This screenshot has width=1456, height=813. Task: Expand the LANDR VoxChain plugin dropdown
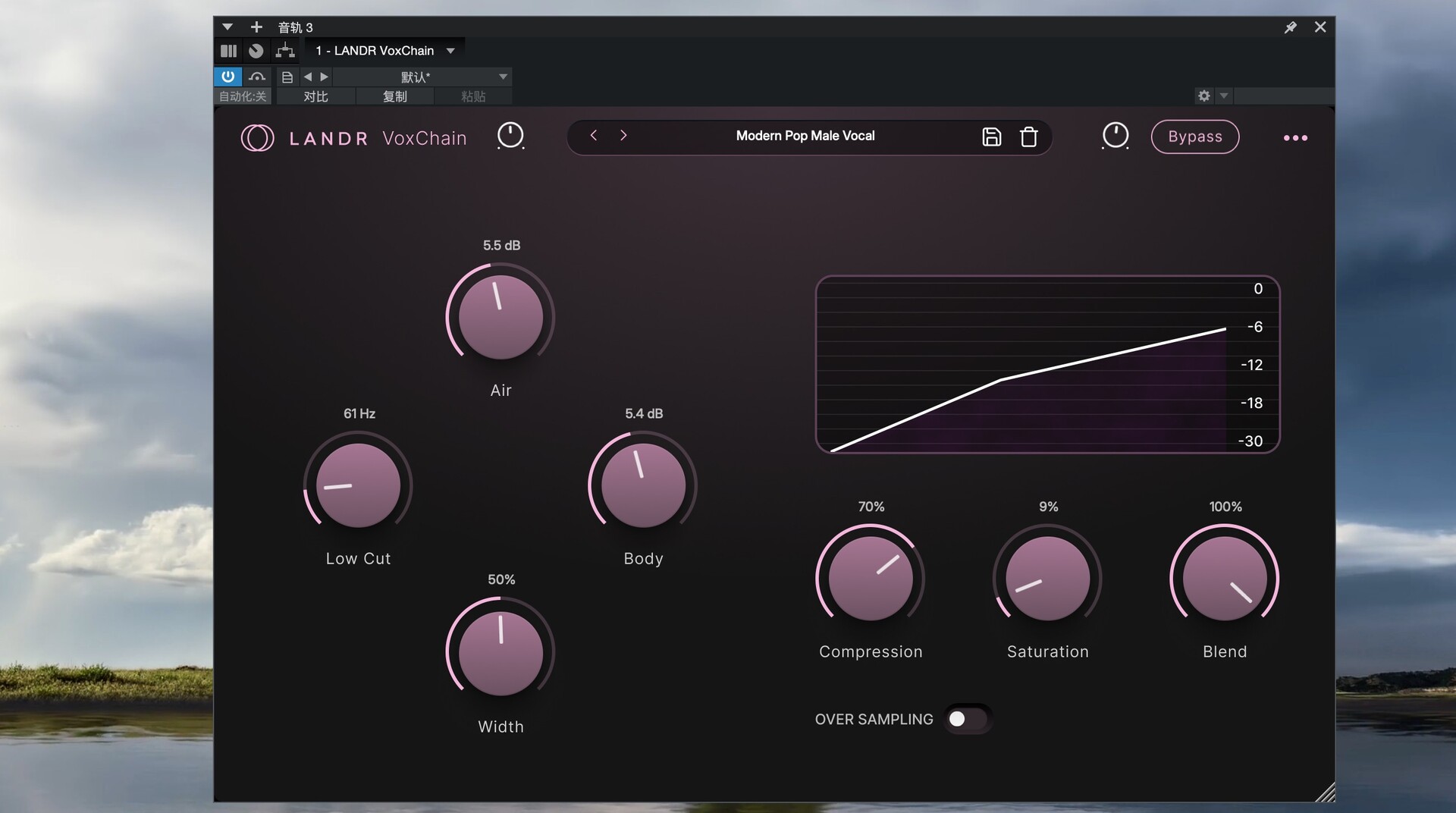tap(450, 51)
